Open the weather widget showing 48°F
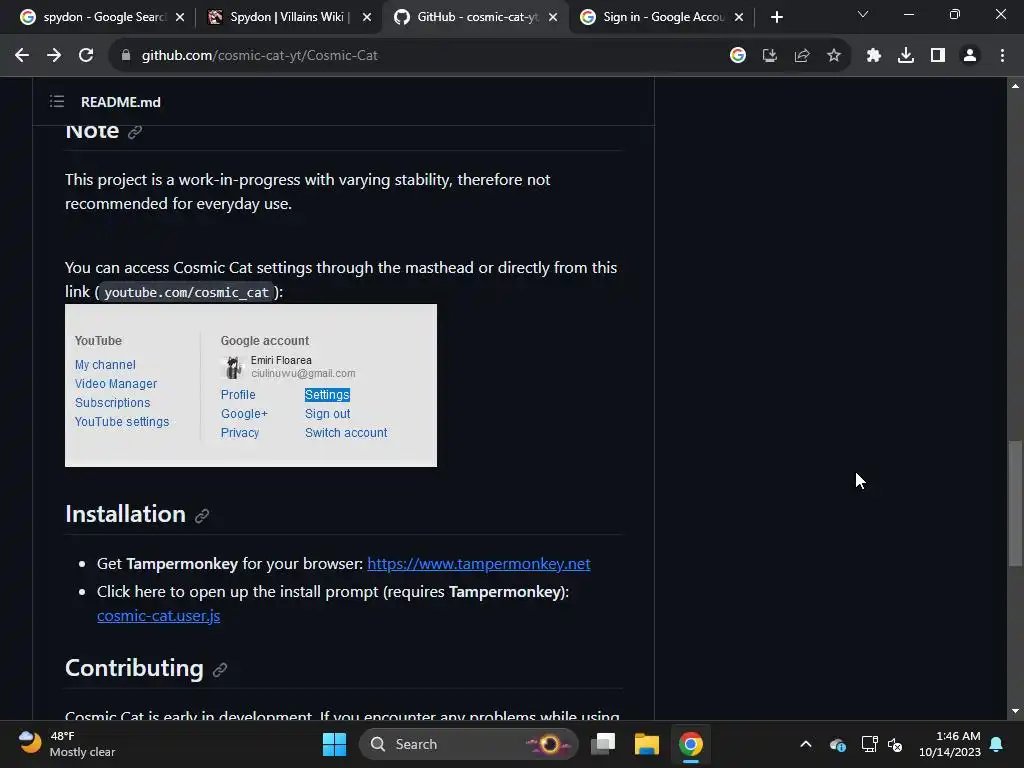Screen dimensions: 1024x768 [x=67, y=744]
